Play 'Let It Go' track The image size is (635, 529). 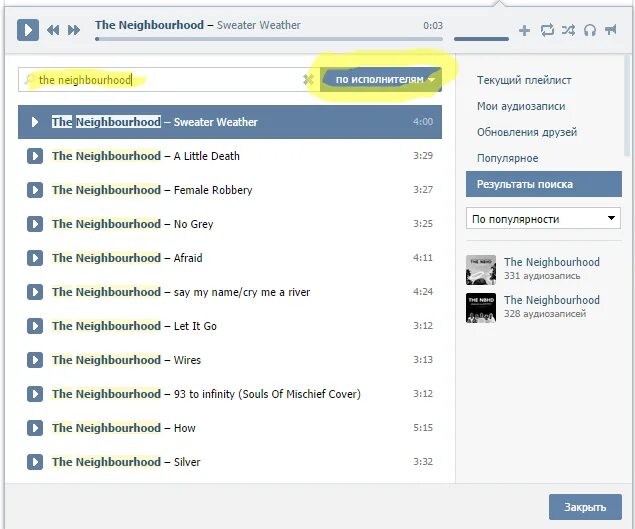click(35, 326)
